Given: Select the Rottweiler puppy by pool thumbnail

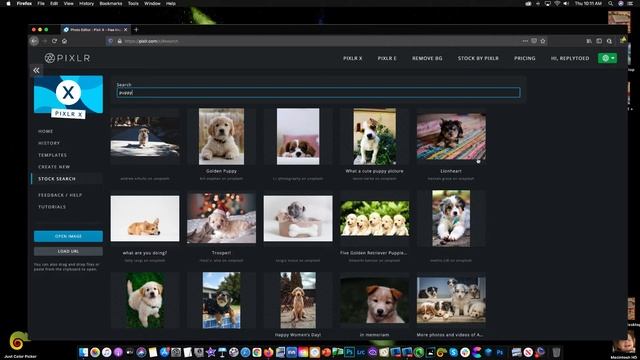Looking at the screenshot, I should coord(221,300).
